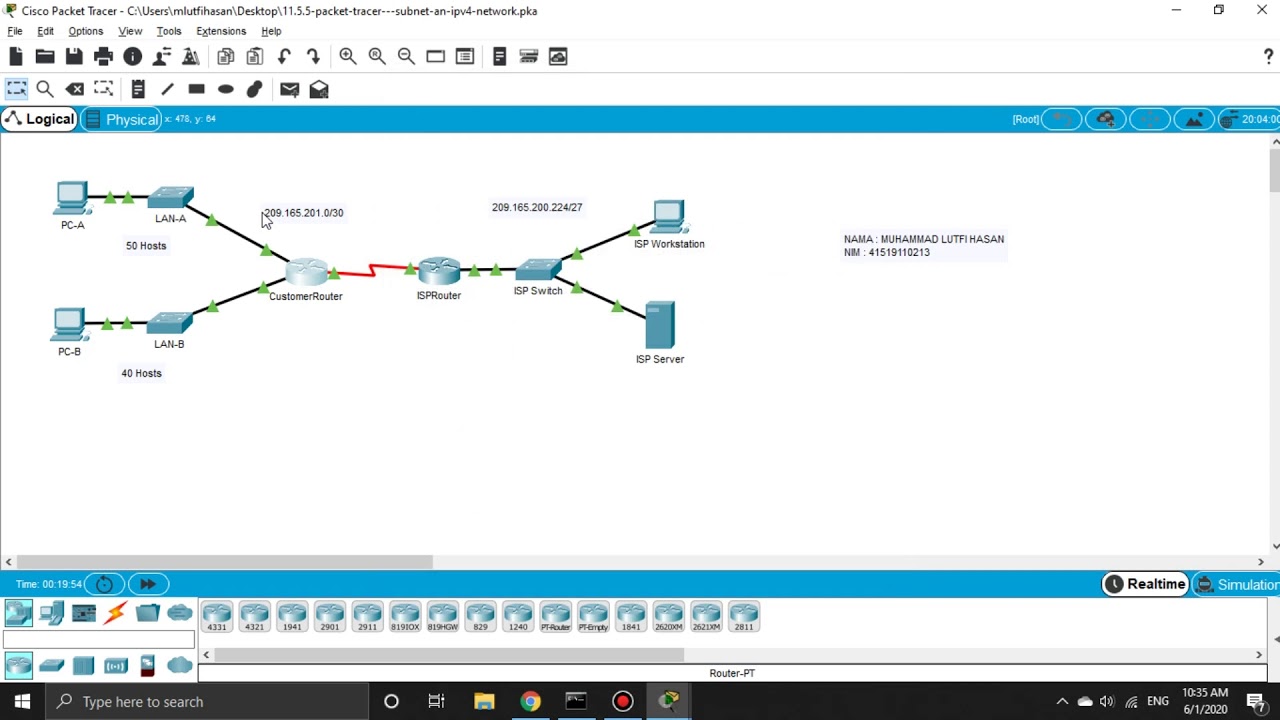
Task: Pick the 2811 router model
Action: [x=743, y=616]
